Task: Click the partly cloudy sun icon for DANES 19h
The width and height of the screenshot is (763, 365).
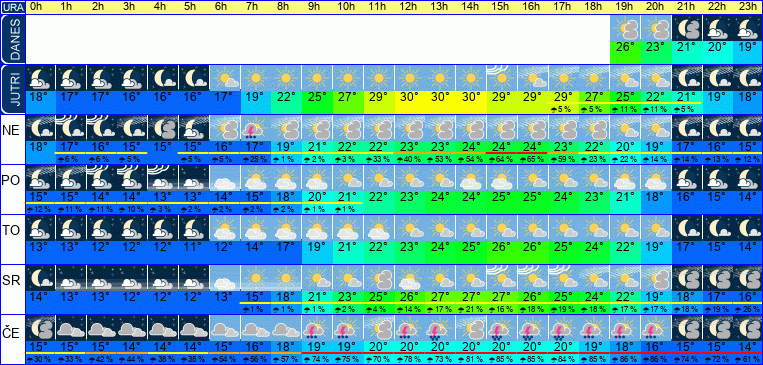Action: click(x=625, y=28)
